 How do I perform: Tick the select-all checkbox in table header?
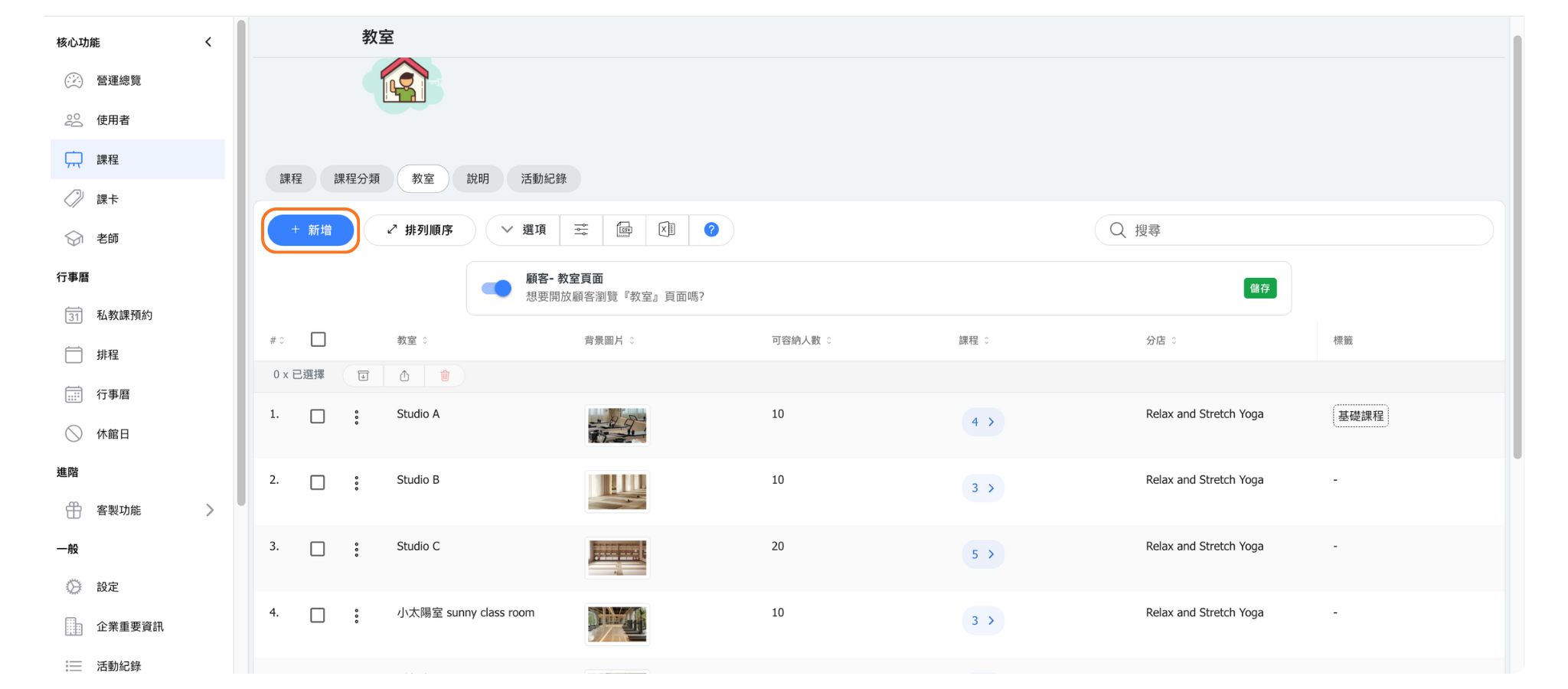coord(318,339)
